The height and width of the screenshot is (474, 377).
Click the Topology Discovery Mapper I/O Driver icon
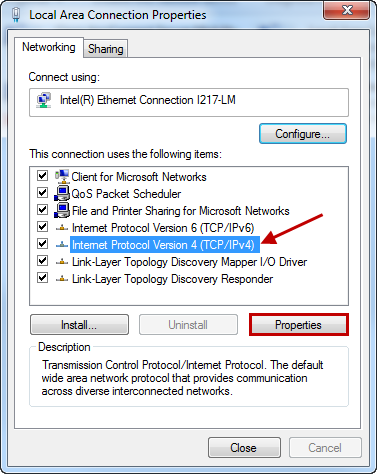(x=62, y=262)
